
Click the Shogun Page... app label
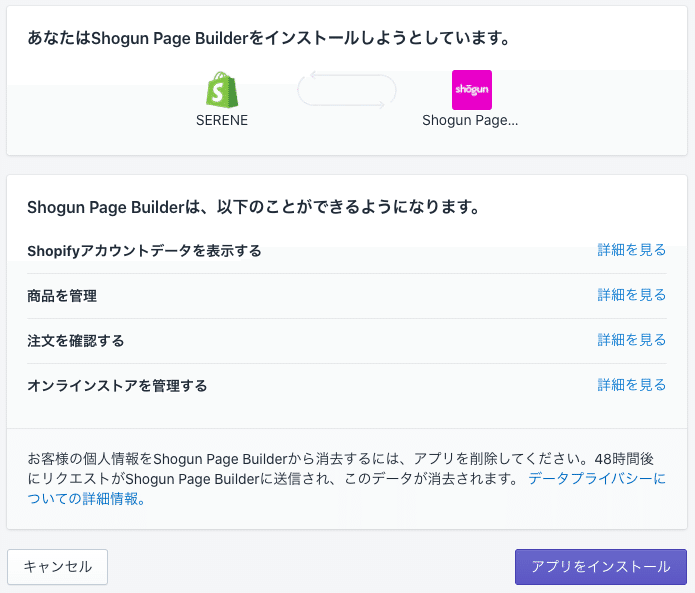(470, 120)
